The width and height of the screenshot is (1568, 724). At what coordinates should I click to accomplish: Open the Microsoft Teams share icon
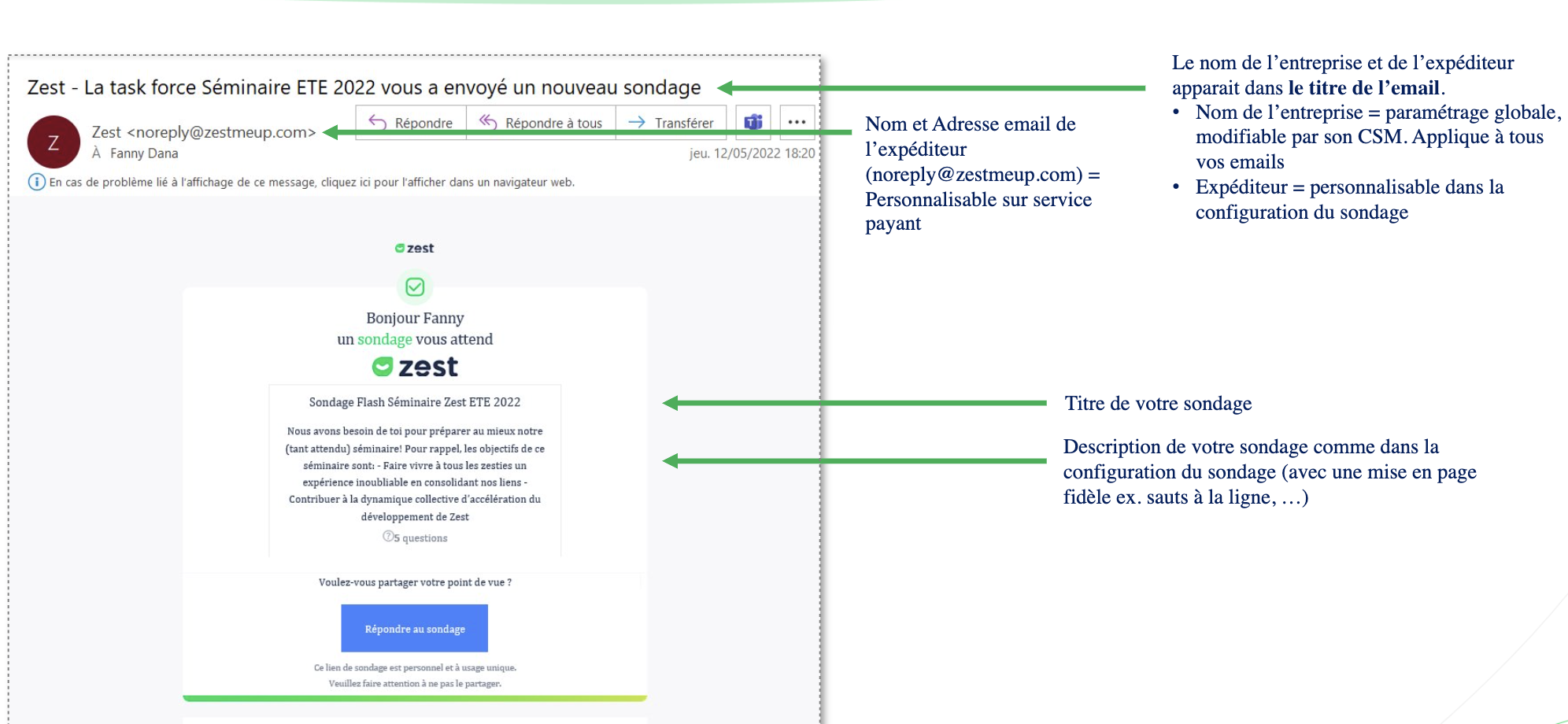753,122
